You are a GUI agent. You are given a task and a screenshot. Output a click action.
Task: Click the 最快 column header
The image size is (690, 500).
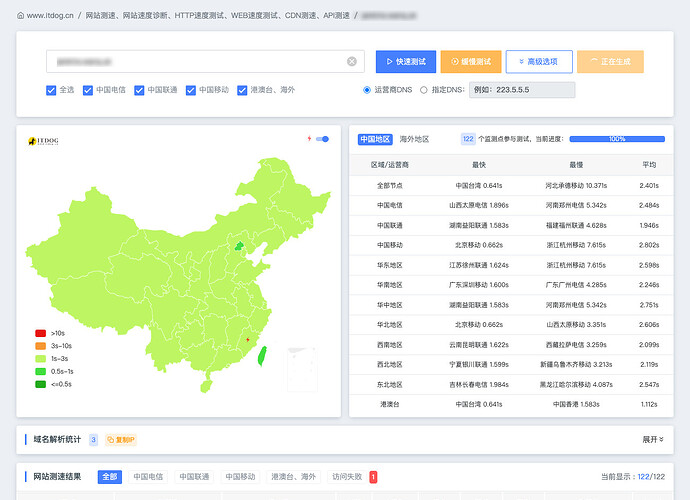(479, 165)
